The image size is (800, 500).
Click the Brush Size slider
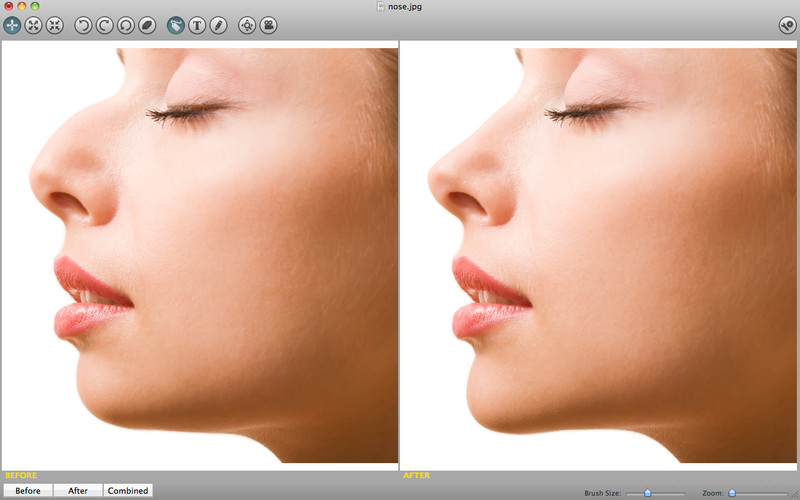(655, 493)
